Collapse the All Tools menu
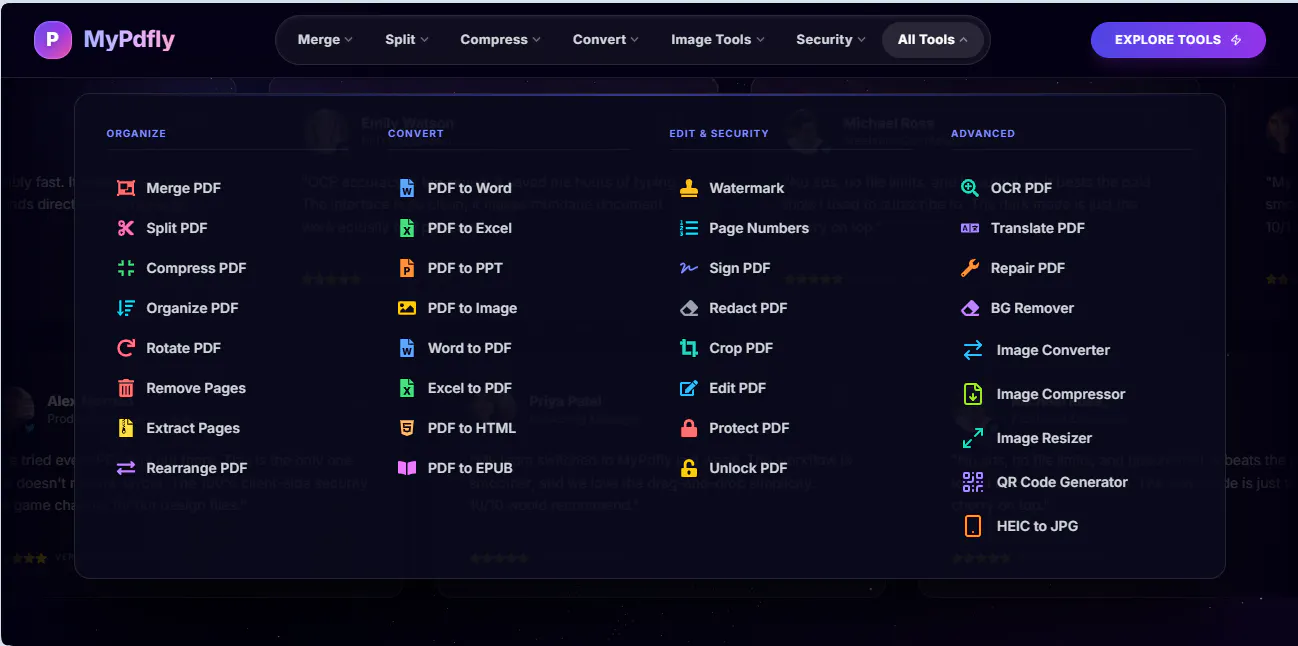 (x=933, y=40)
